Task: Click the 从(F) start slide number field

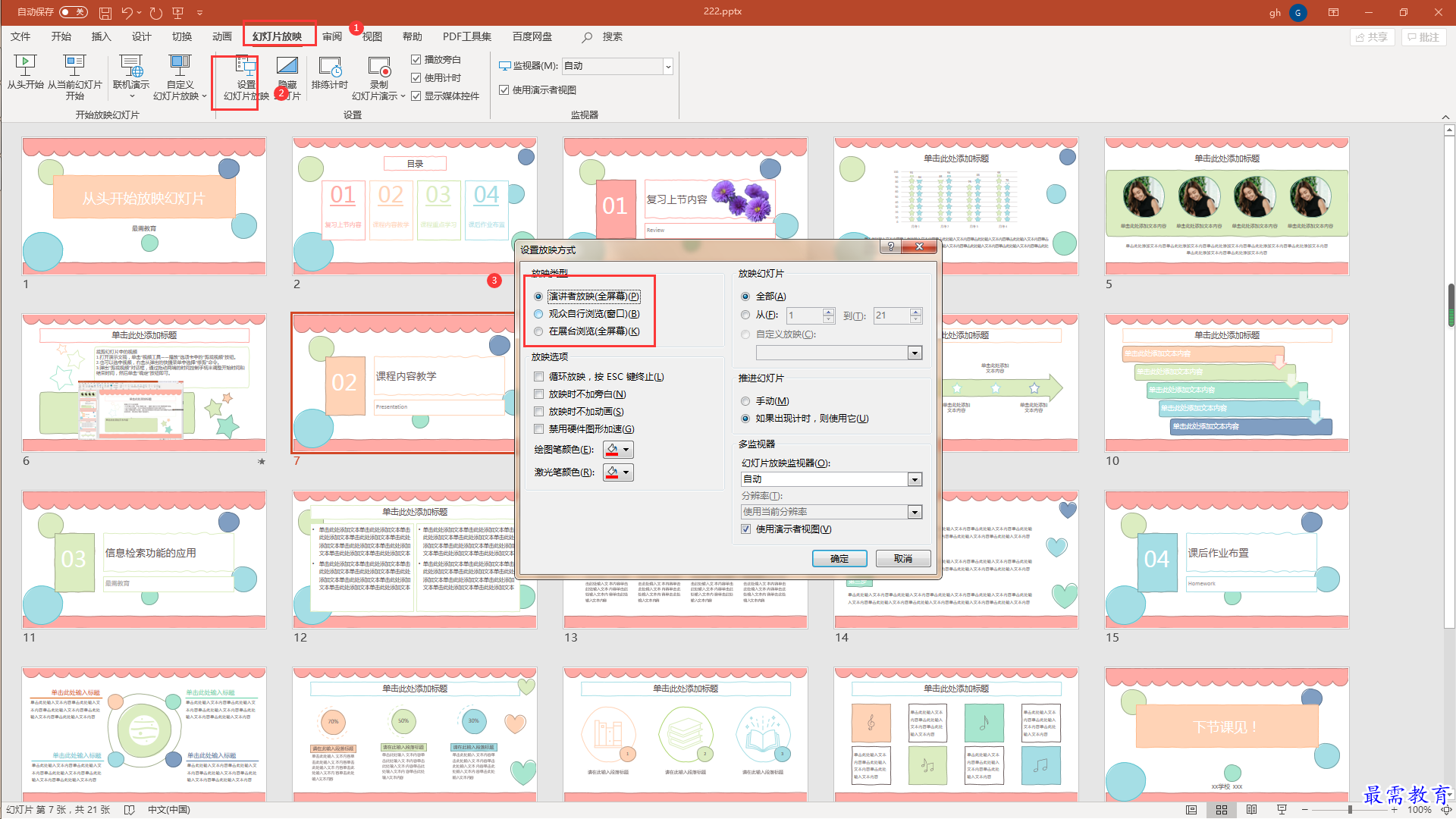Action: coord(804,315)
